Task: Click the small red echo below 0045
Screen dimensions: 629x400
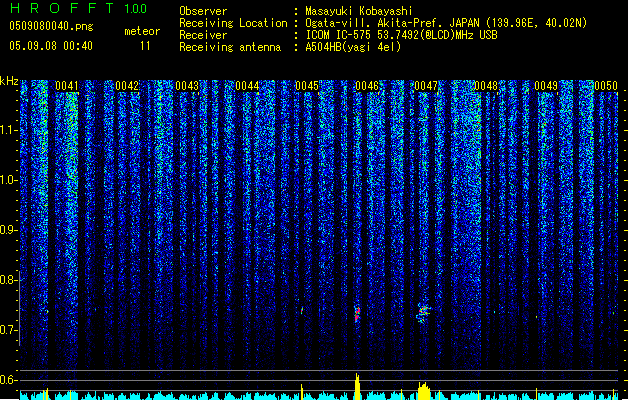Action: (x=302, y=311)
